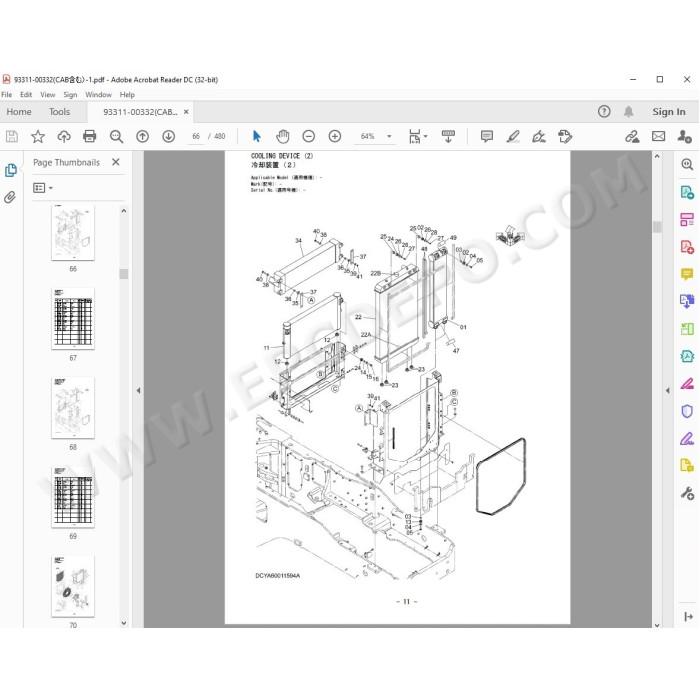
Task: Close the Page Thumbnails panel
Action: pos(116,162)
